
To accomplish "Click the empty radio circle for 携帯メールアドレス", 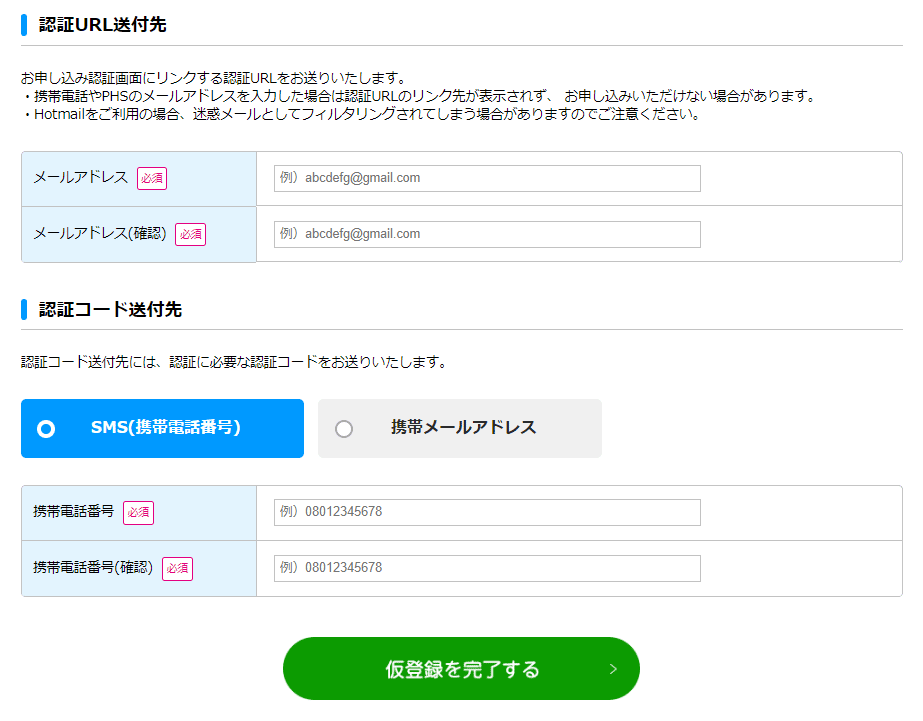I will point(344,428).
